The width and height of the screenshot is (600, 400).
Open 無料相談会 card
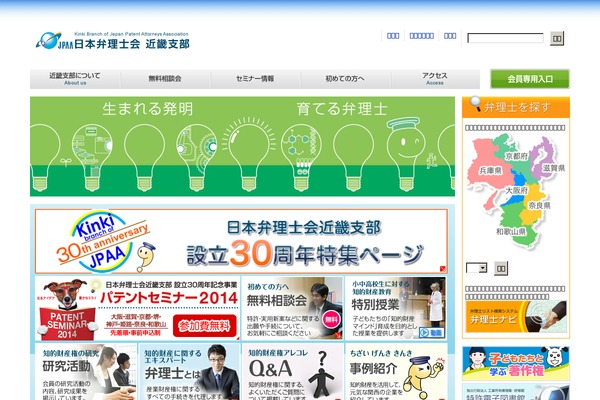292,309
